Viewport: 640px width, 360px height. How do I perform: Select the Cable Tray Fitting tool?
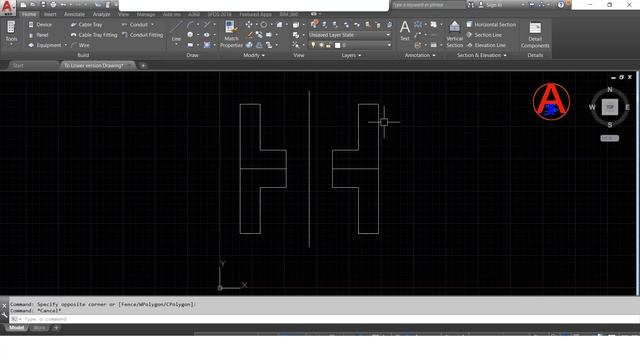pyautogui.click(x=94, y=35)
